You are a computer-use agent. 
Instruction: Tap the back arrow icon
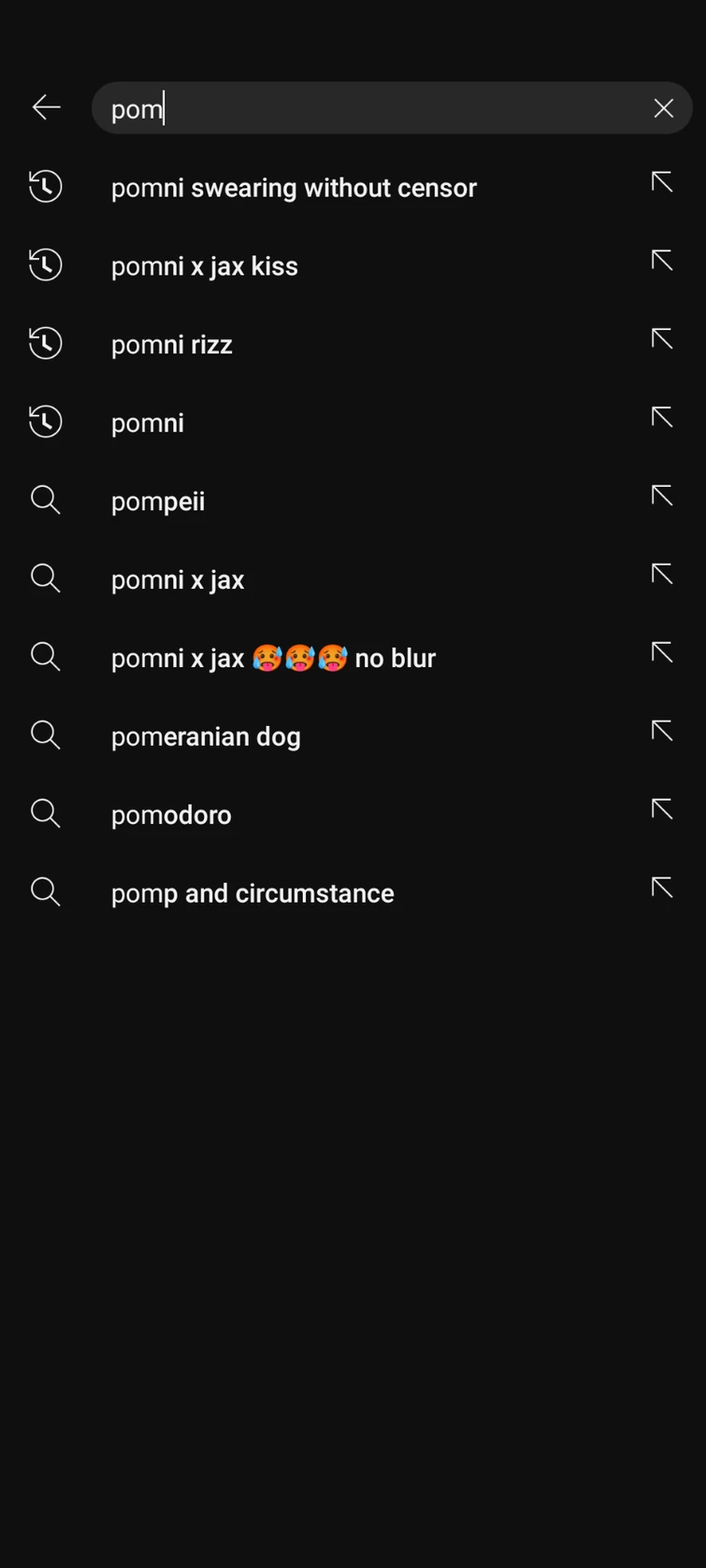[x=46, y=107]
